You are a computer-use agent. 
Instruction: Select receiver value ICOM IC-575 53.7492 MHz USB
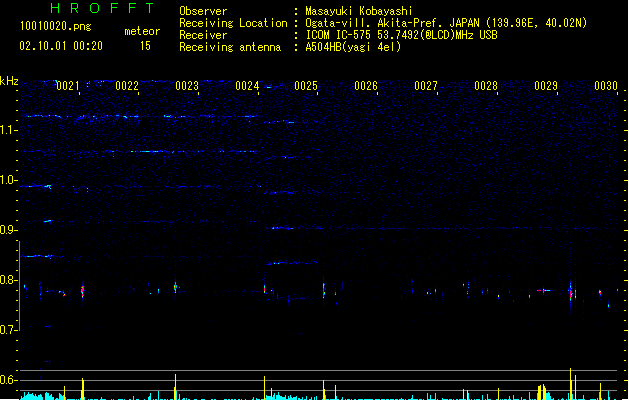(401, 35)
